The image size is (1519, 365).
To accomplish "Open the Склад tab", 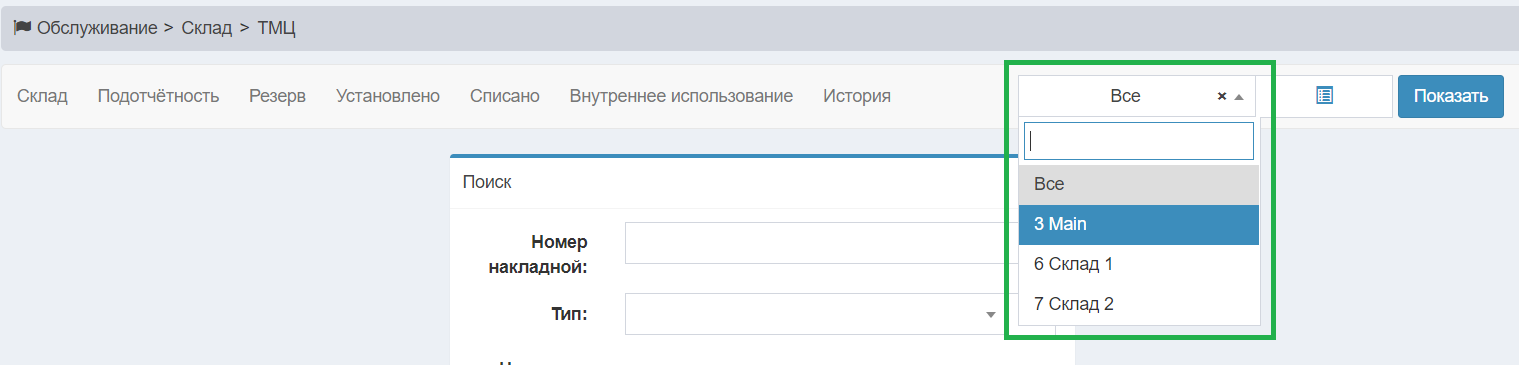I will 42,96.
